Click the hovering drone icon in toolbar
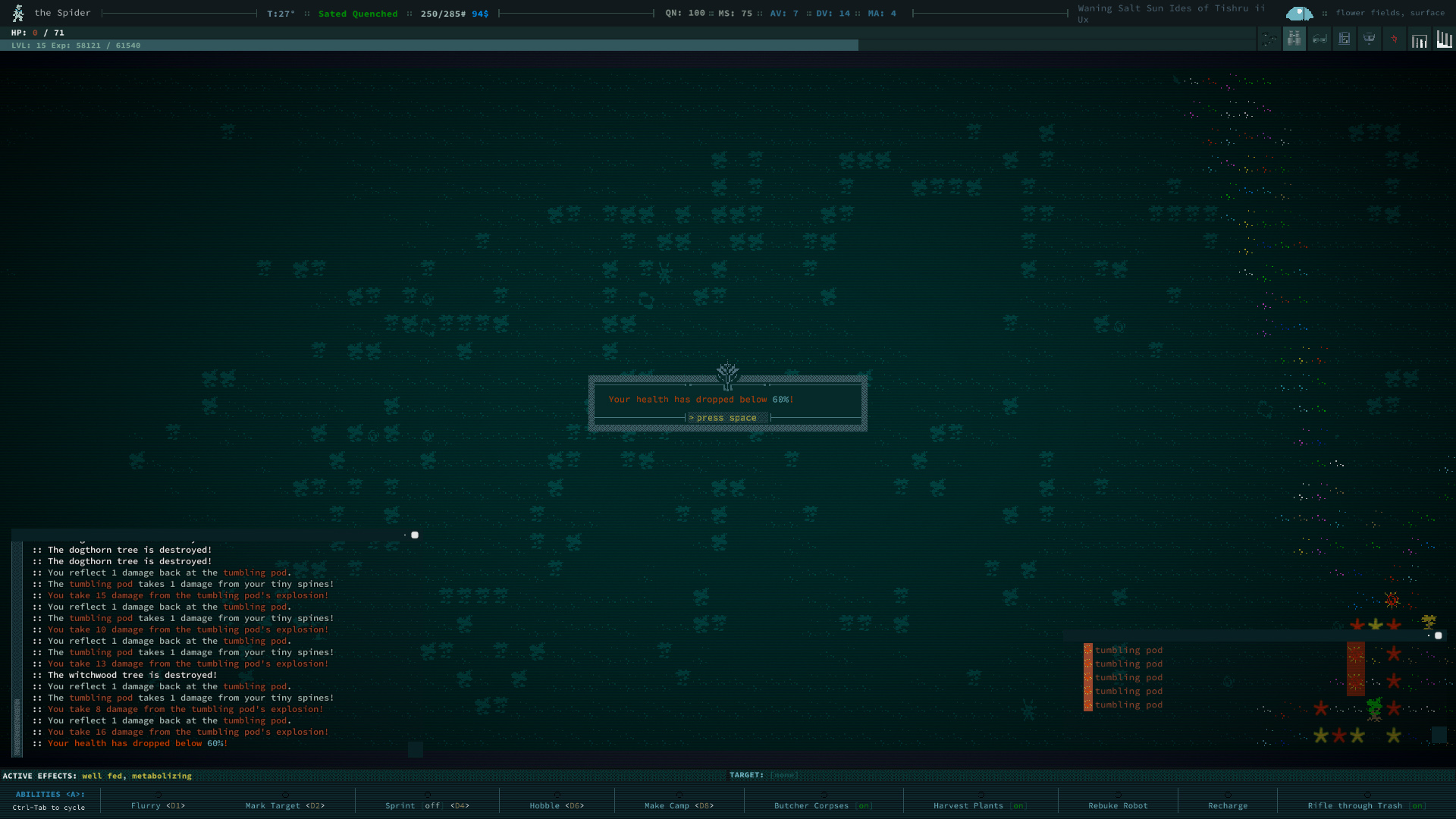The width and height of the screenshot is (1456, 819). coord(1370,39)
